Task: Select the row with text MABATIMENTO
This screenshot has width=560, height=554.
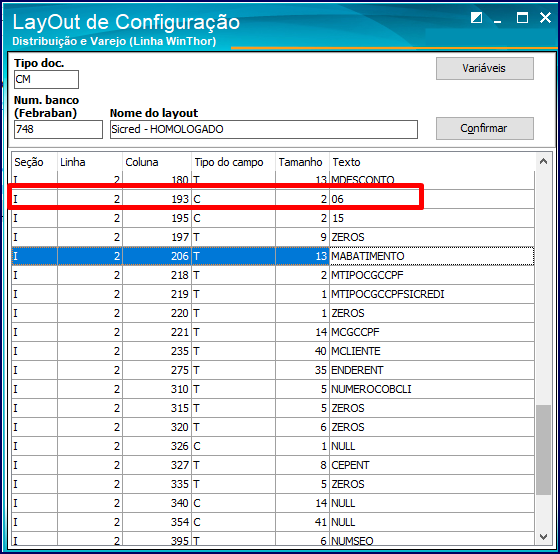Action: [273, 256]
